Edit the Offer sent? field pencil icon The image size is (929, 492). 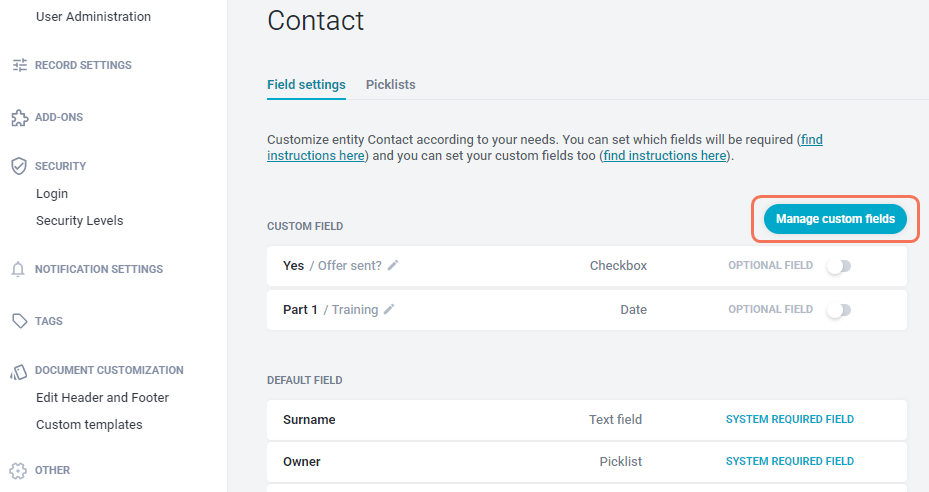[x=393, y=266]
